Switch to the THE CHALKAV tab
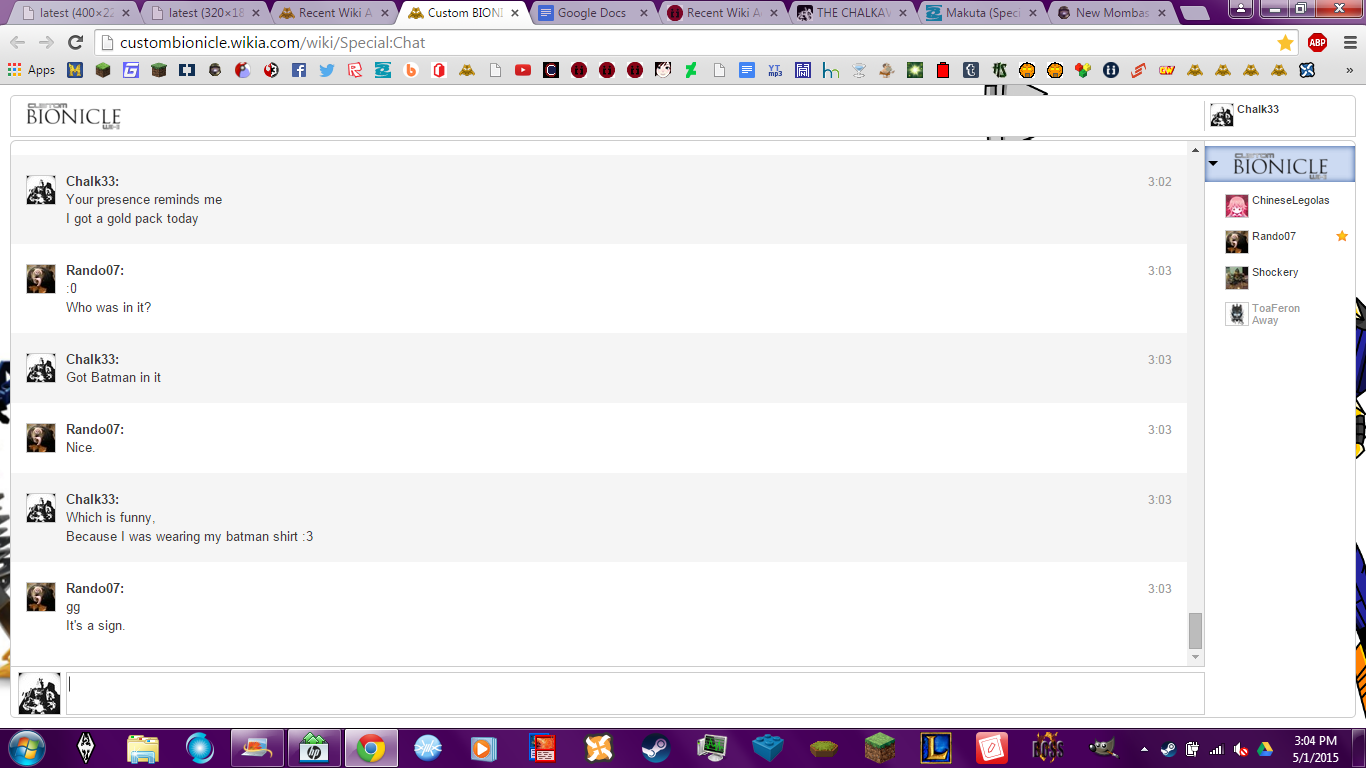This screenshot has height=768, width=1366. click(x=854, y=13)
